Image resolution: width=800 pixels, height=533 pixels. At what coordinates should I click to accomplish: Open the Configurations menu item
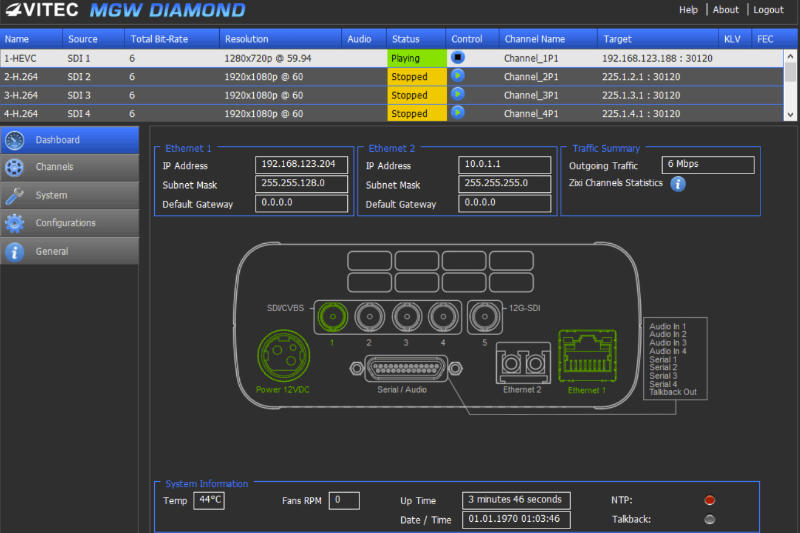[x=69, y=223]
